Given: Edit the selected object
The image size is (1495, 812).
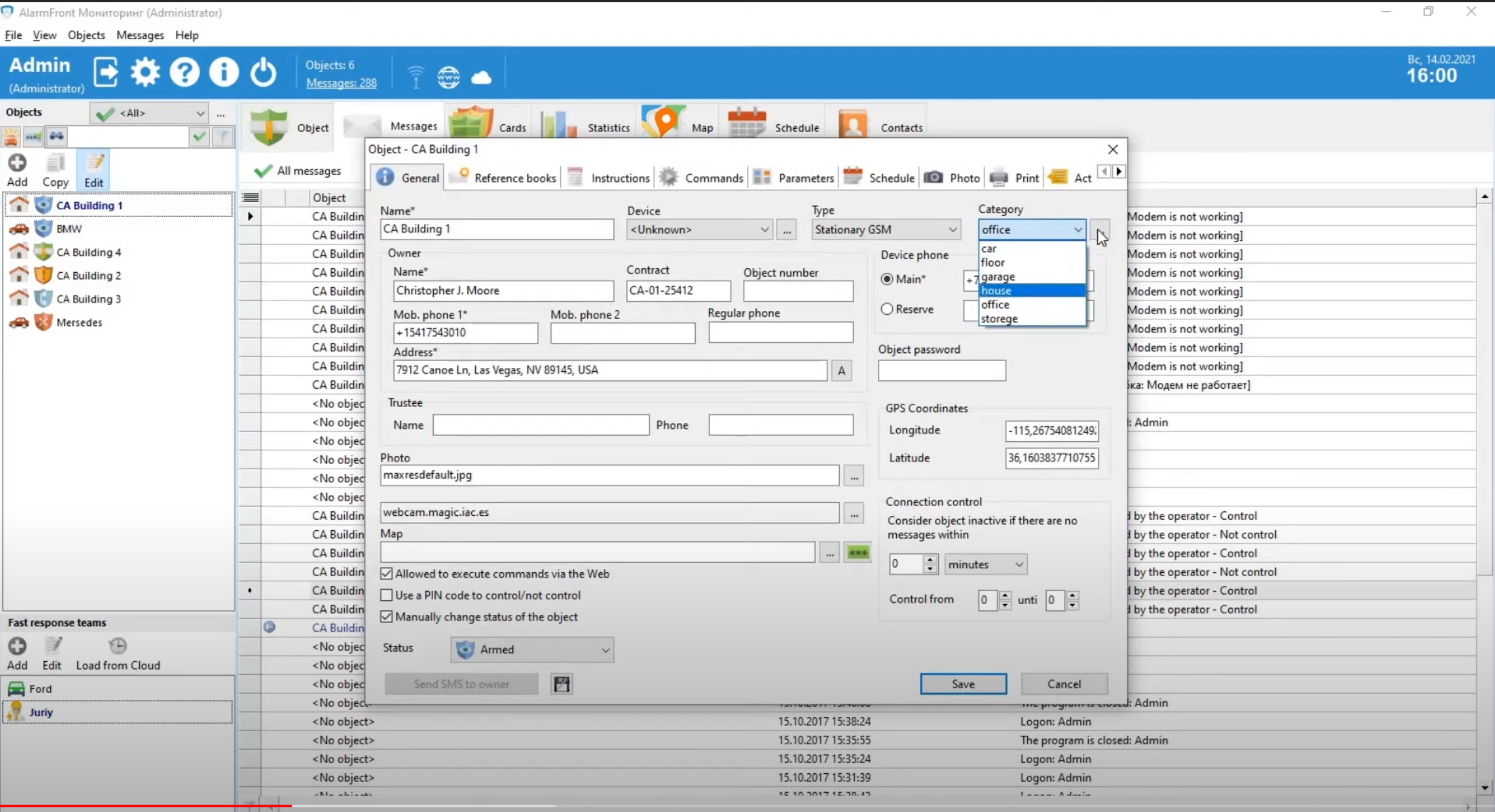Looking at the screenshot, I should tap(93, 170).
